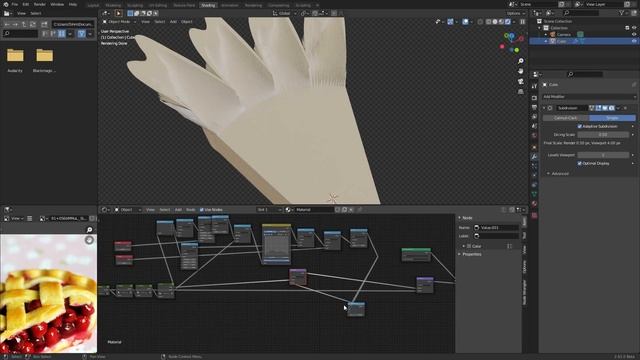Click the viewport zoom magnifier gizmo
The height and width of the screenshot is (360, 640).
pos(521,61)
